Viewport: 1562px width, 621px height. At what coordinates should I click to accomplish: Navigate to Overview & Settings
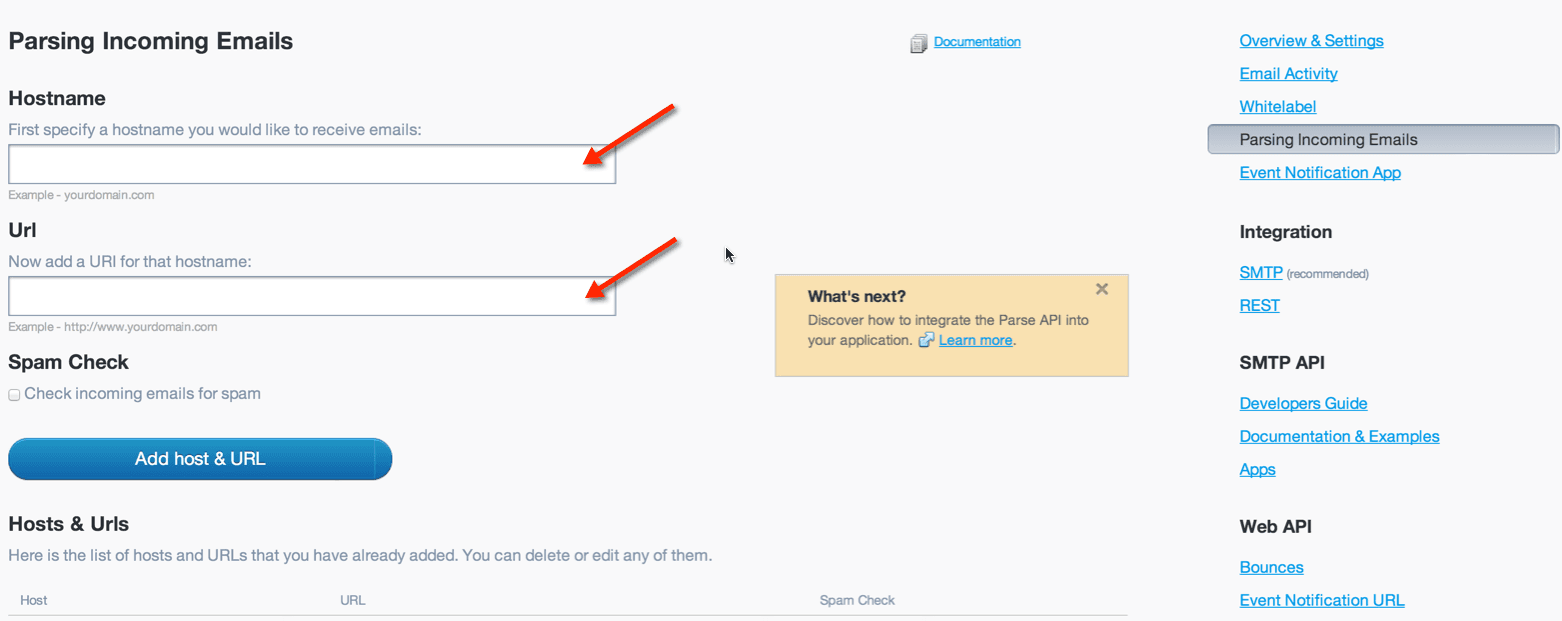pyautogui.click(x=1311, y=40)
